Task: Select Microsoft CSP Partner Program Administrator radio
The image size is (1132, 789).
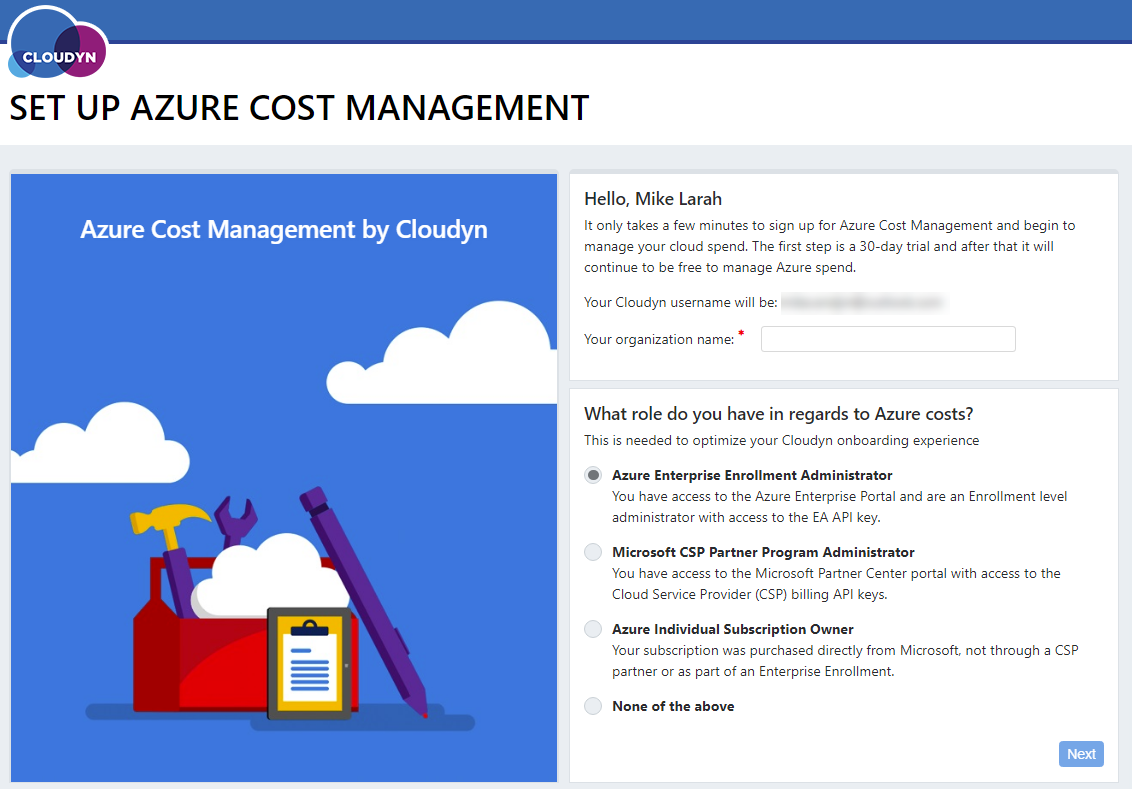Action: [593, 552]
